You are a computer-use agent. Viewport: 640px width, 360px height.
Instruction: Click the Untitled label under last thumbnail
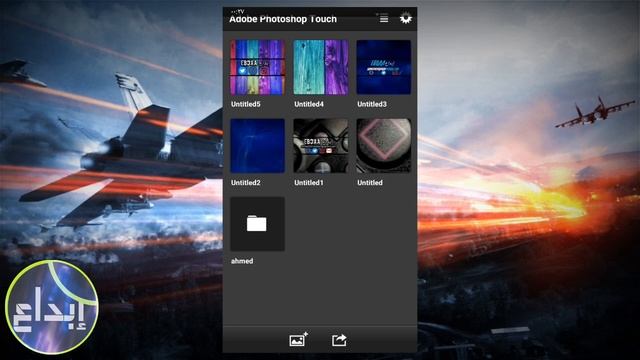370,182
